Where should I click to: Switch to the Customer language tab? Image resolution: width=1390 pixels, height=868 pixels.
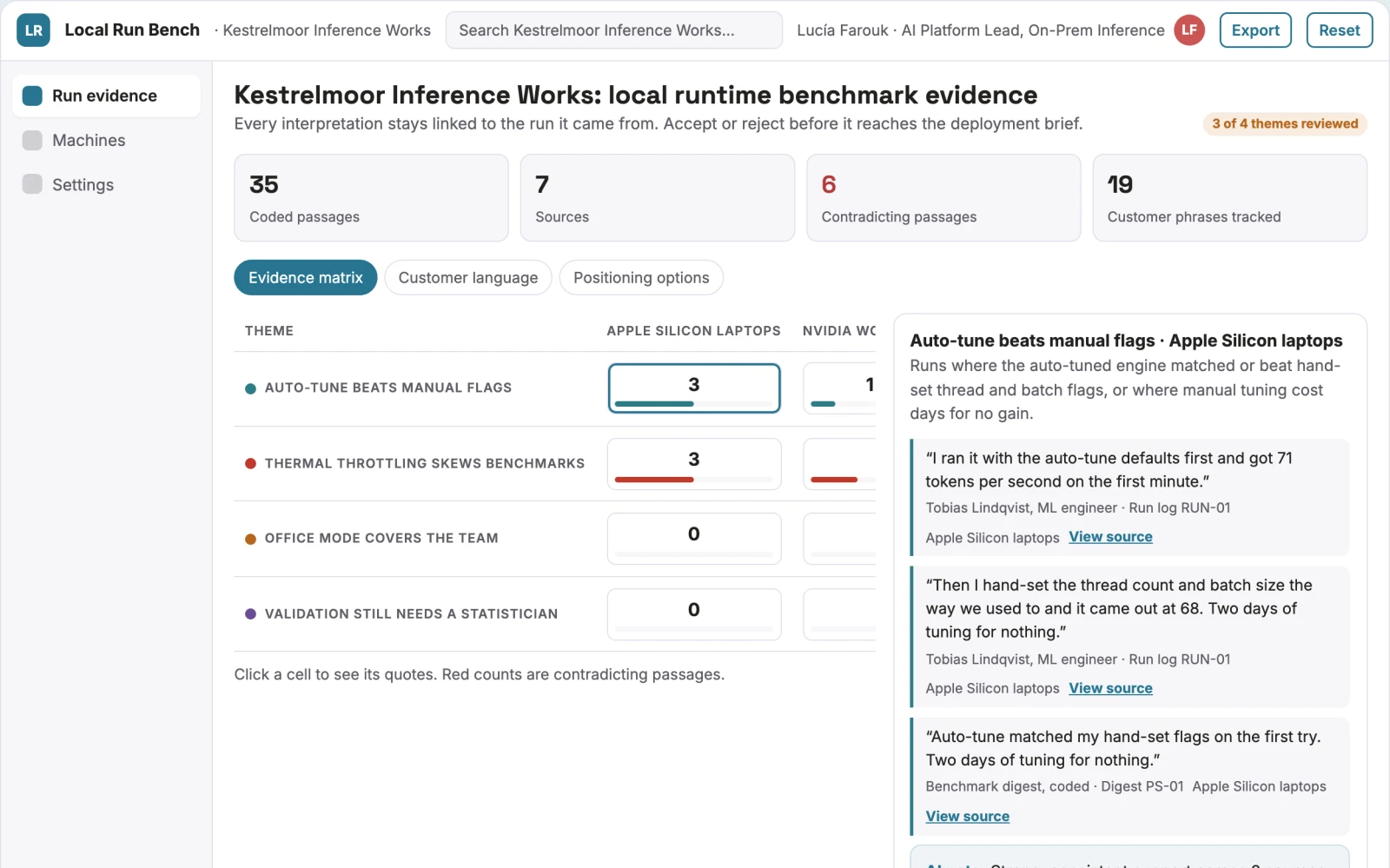coord(468,278)
